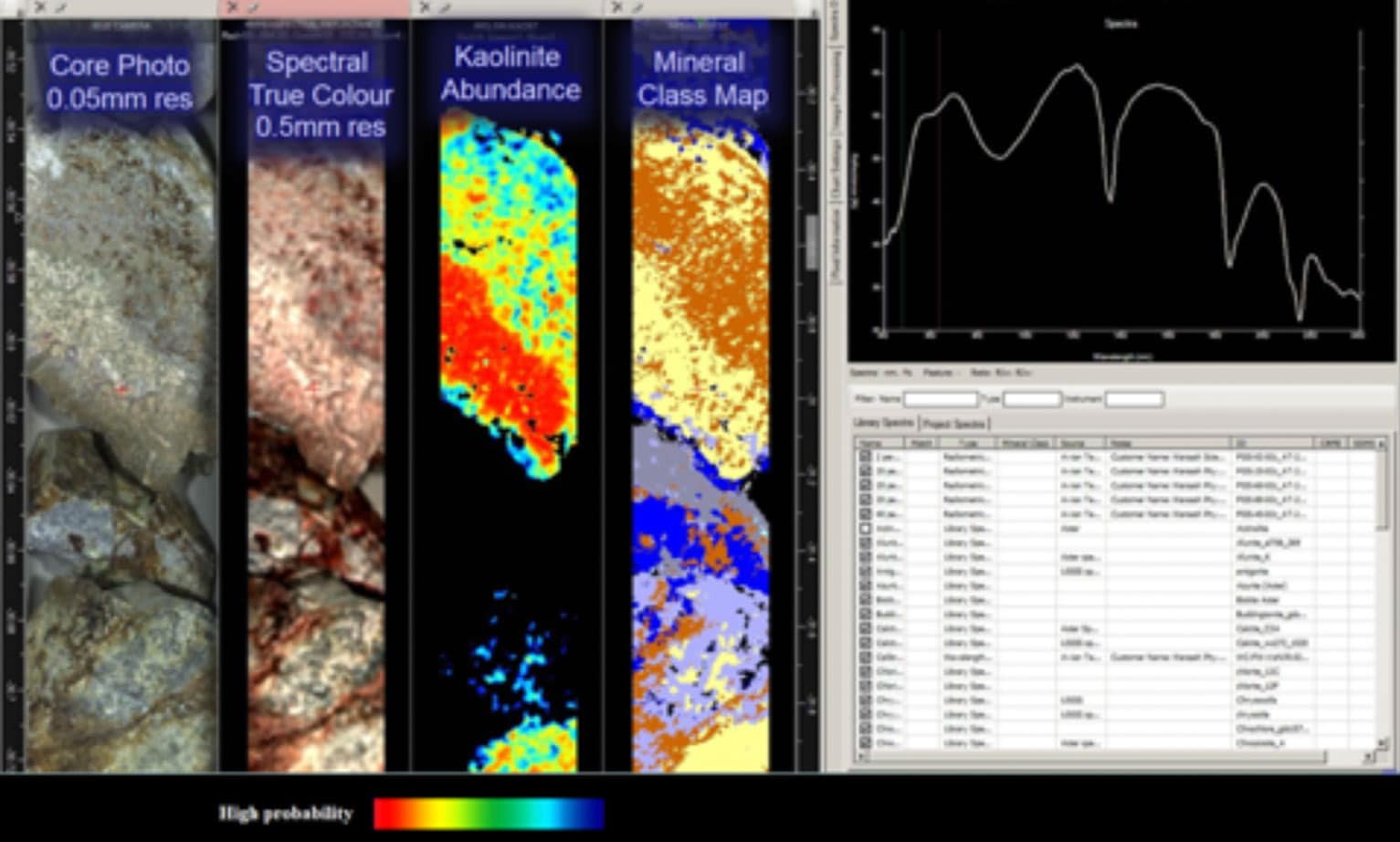Close the Core Photo panel
The image size is (1400, 842).
pyautogui.click(x=39, y=7)
